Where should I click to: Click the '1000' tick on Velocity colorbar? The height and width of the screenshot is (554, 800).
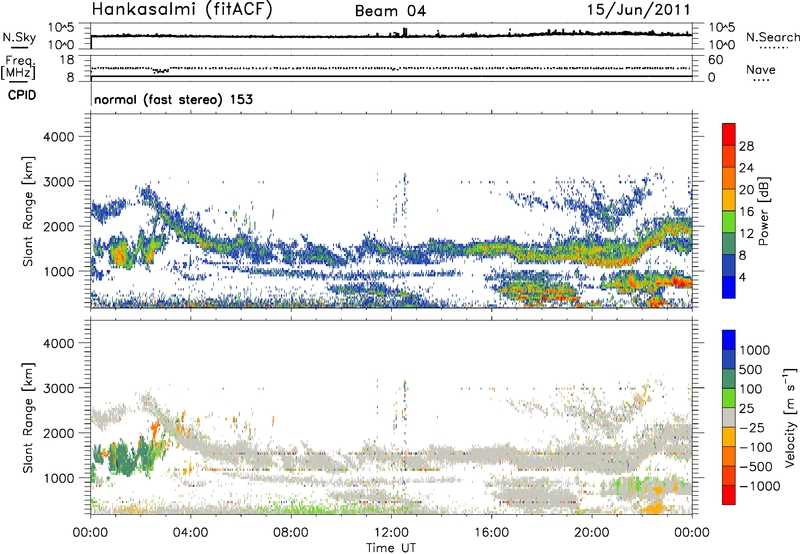click(755, 350)
